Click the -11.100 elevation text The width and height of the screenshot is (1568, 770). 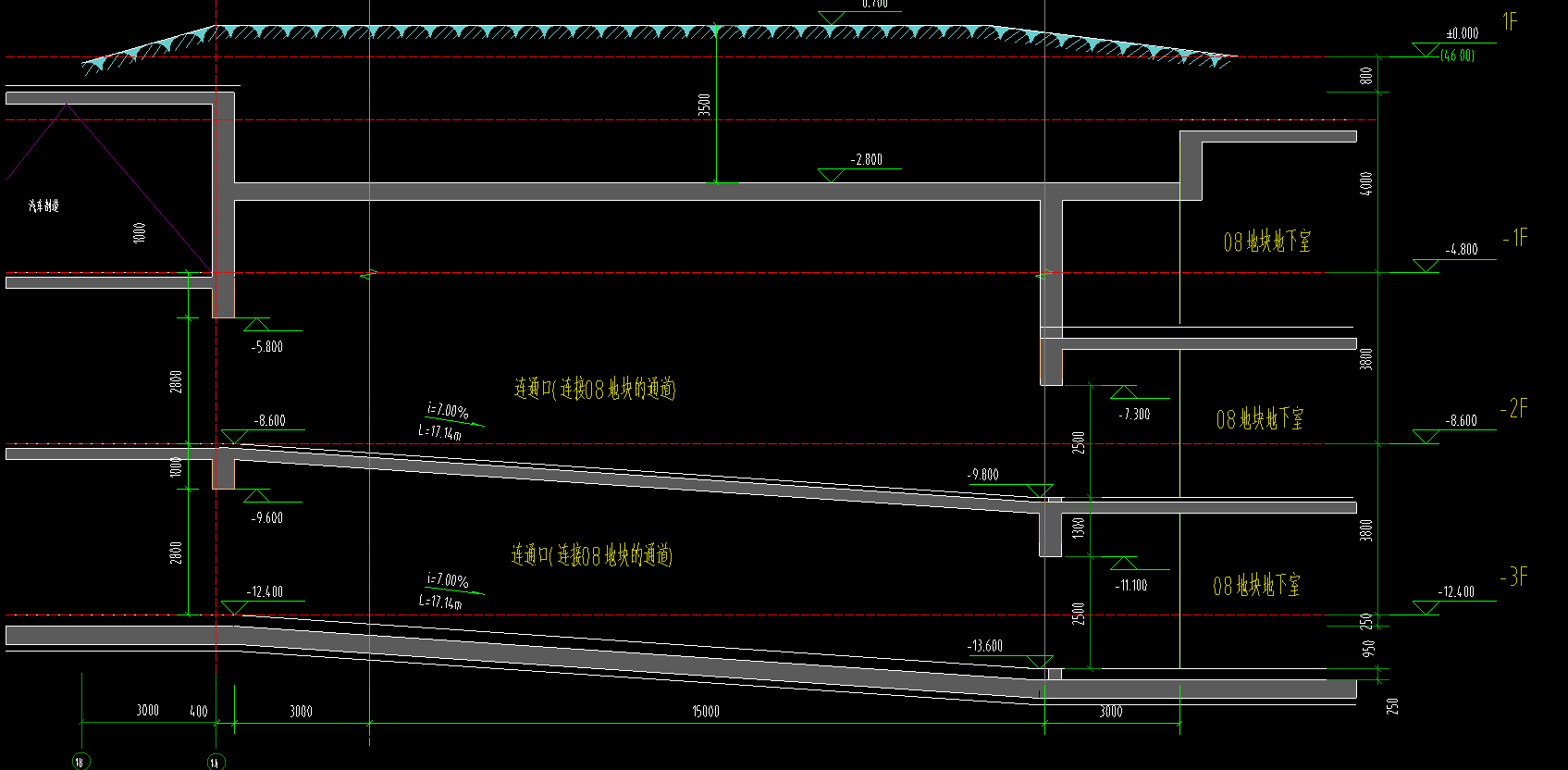click(1131, 586)
